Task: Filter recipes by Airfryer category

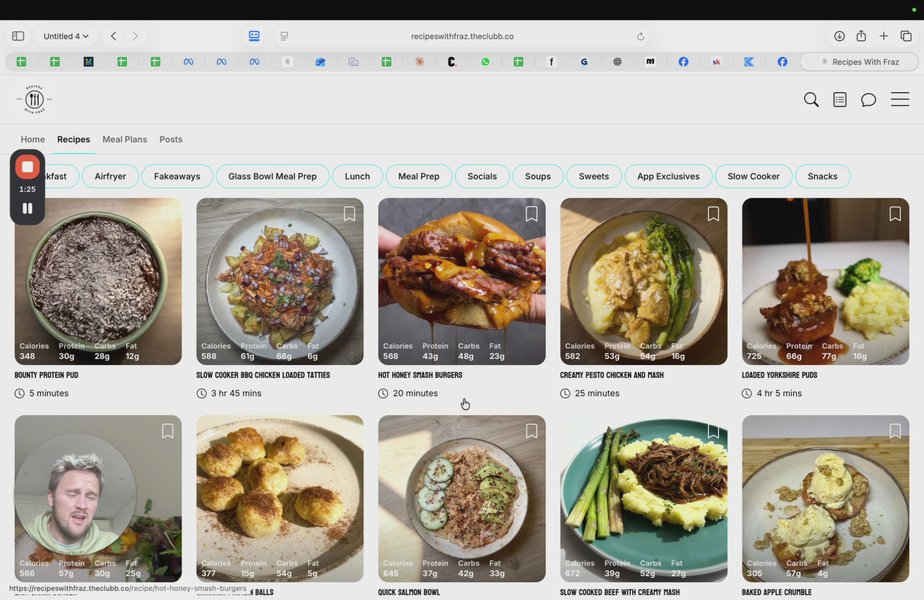Action: [110, 176]
